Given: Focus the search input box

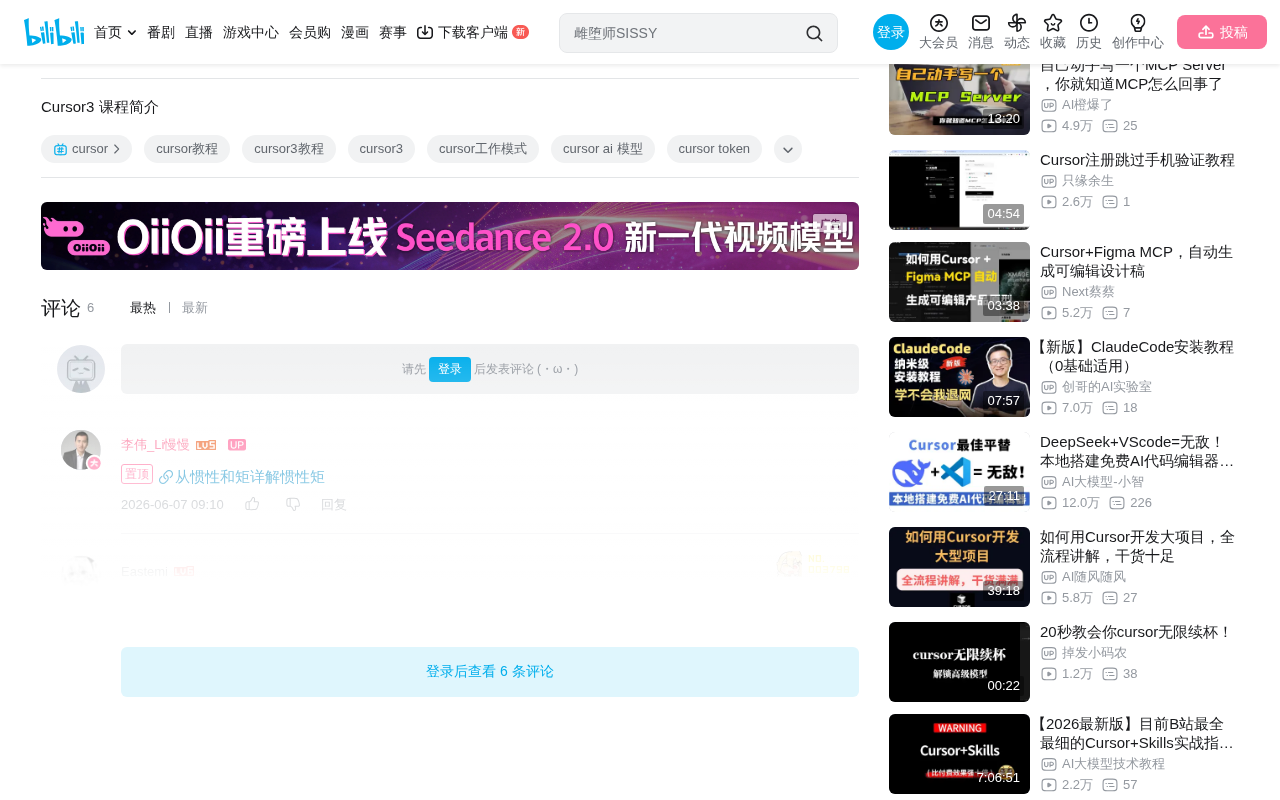Looking at the screenshot, I should [685, 33].
